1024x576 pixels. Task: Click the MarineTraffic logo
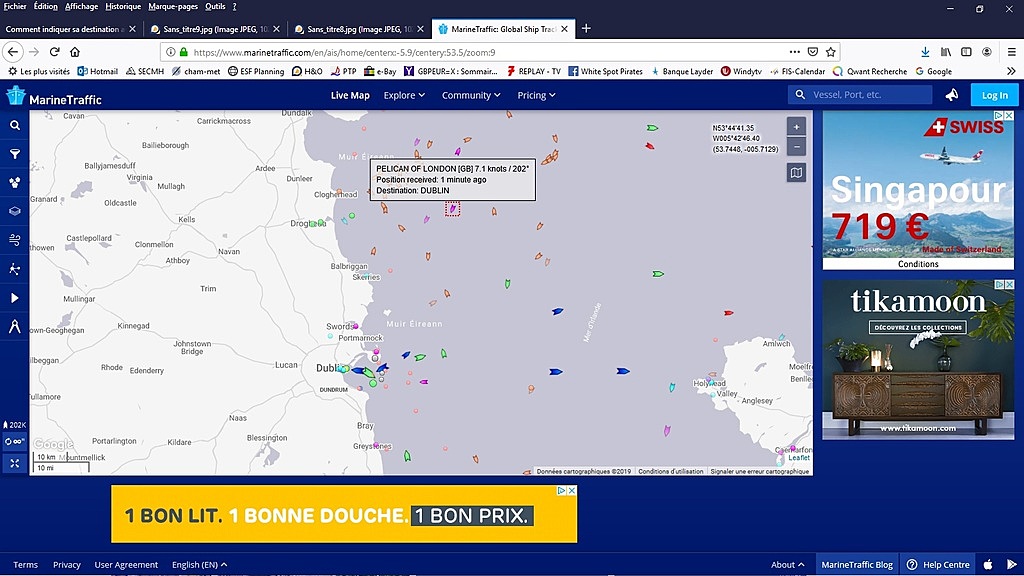[54, 97]
